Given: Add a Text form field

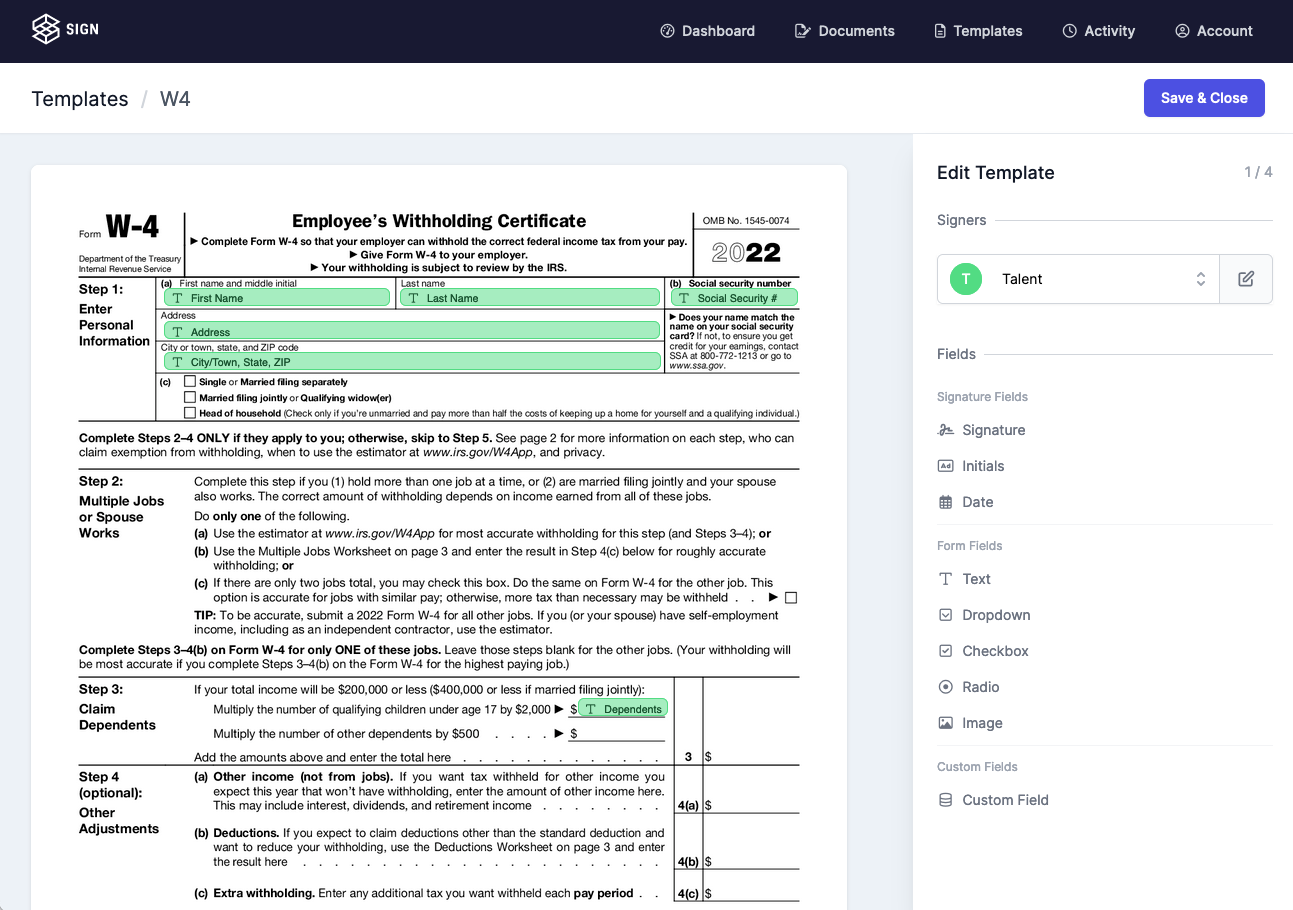Looking at the screenshot, I should point(964,579).
